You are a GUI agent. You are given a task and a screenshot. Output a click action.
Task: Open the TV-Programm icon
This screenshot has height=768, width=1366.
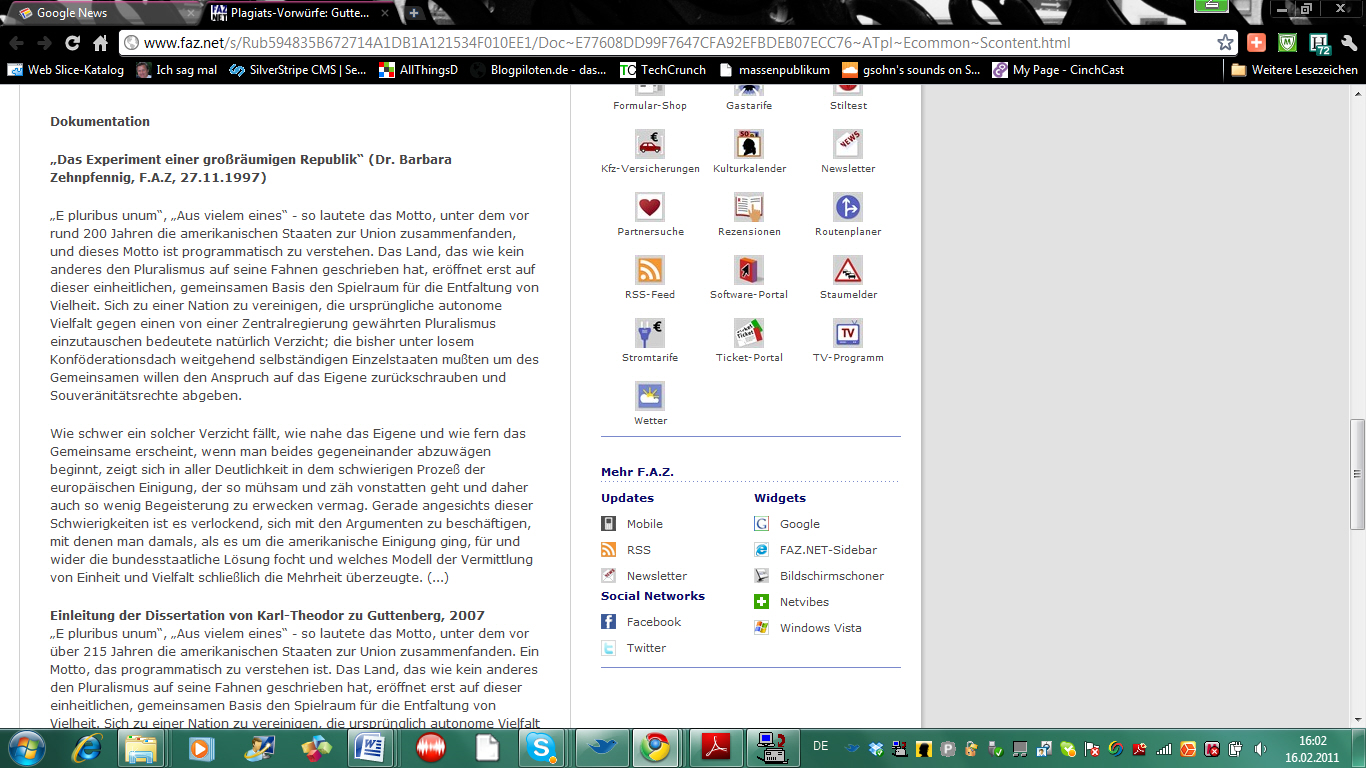(848, 333)
